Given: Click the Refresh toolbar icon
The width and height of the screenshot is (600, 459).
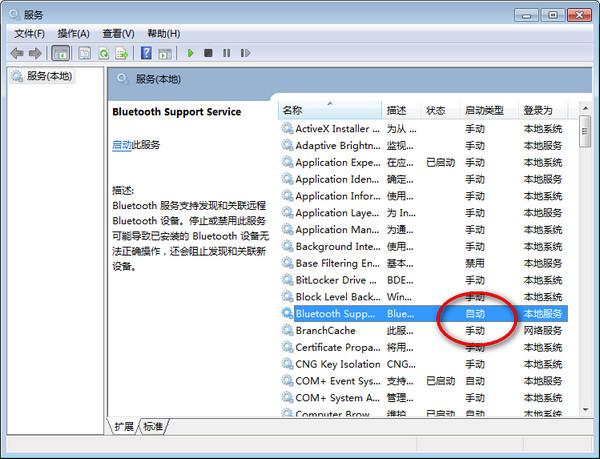Looking at the screenshot, I should (x=103, y=53).
